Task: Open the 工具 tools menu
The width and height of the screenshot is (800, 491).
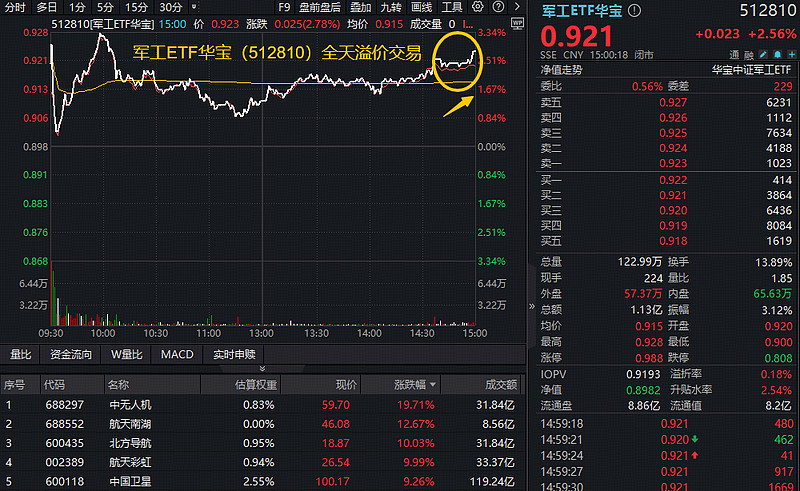Action: [x=452, y=7]
